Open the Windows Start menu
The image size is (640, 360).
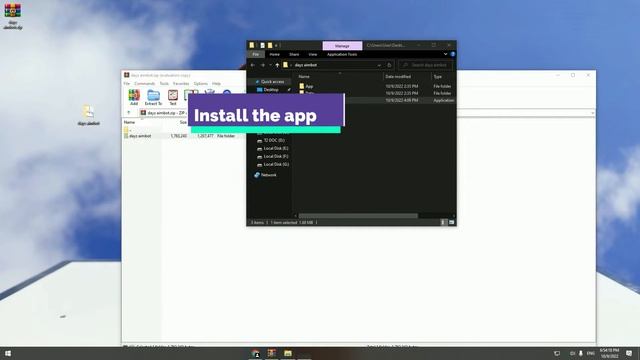click(8, 353)
